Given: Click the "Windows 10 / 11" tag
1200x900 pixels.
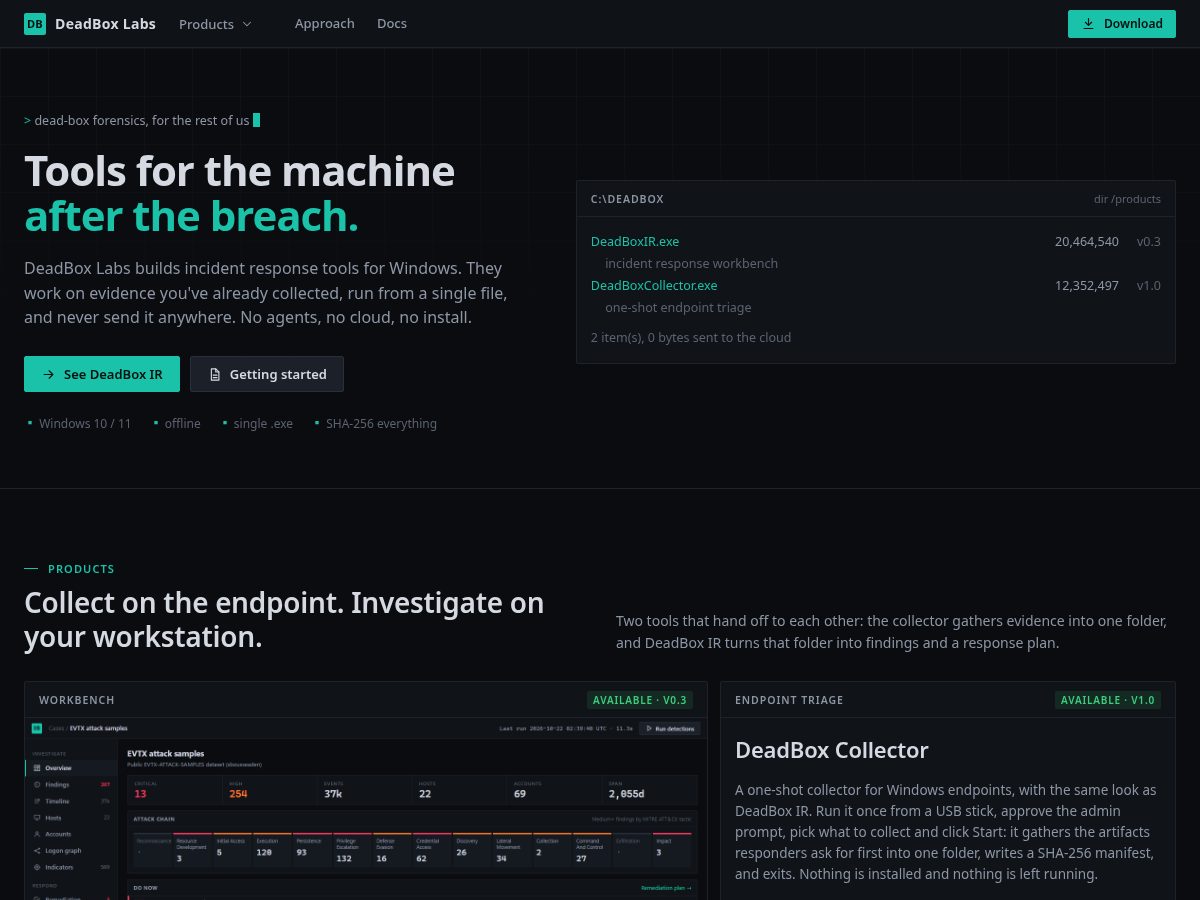Looking at the screenshot, I should pos(85,423).
